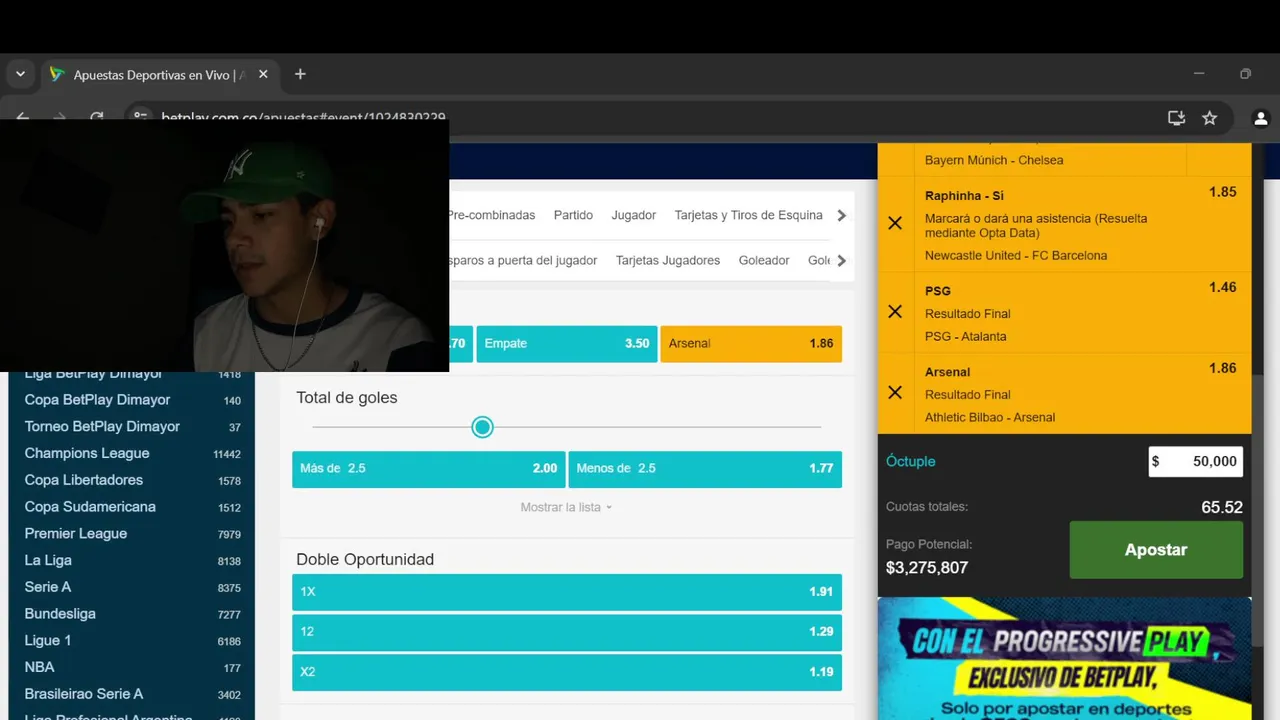This screenshot has height=720, width=1280.
Task: Open disparos a puerta del jugador tab
Action: pyautogui.click(x=523, y=260)
